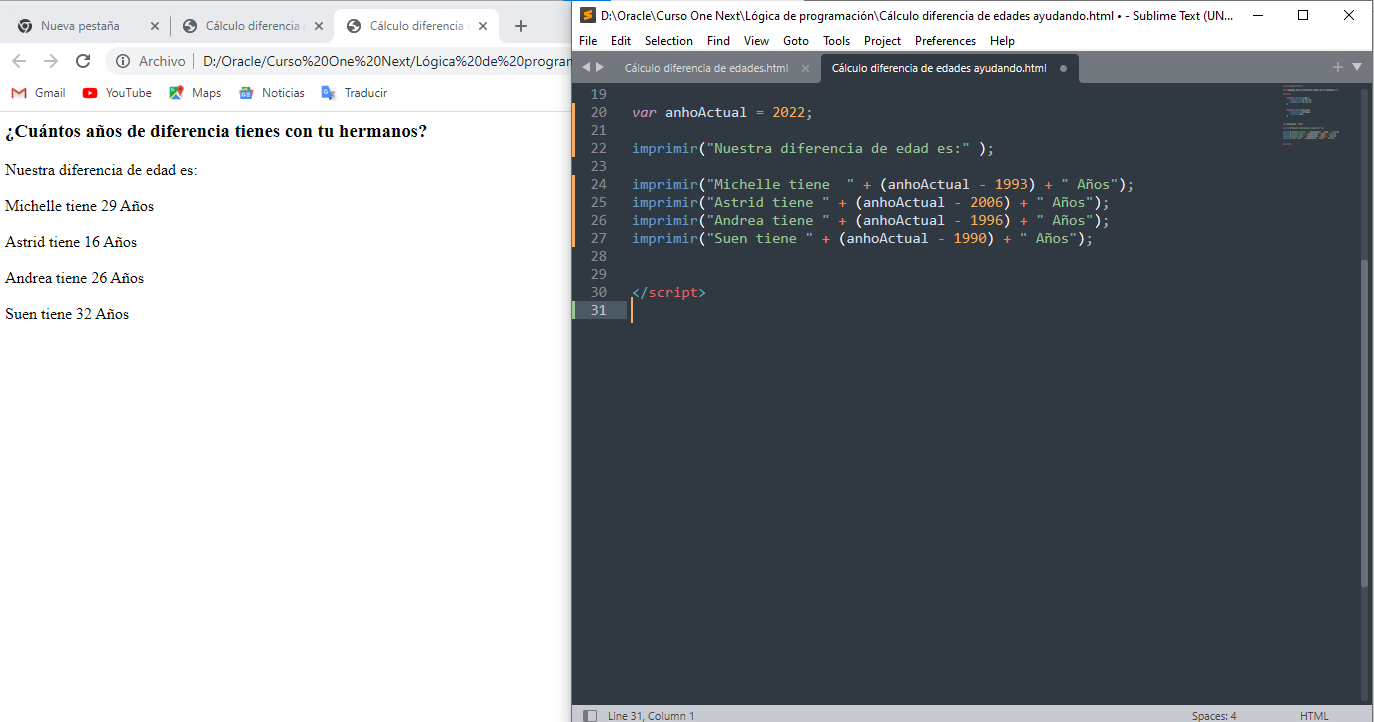1374x722 pixels.
Task: Open the Goto menu in Sublime Text
Action: [796, 41]
